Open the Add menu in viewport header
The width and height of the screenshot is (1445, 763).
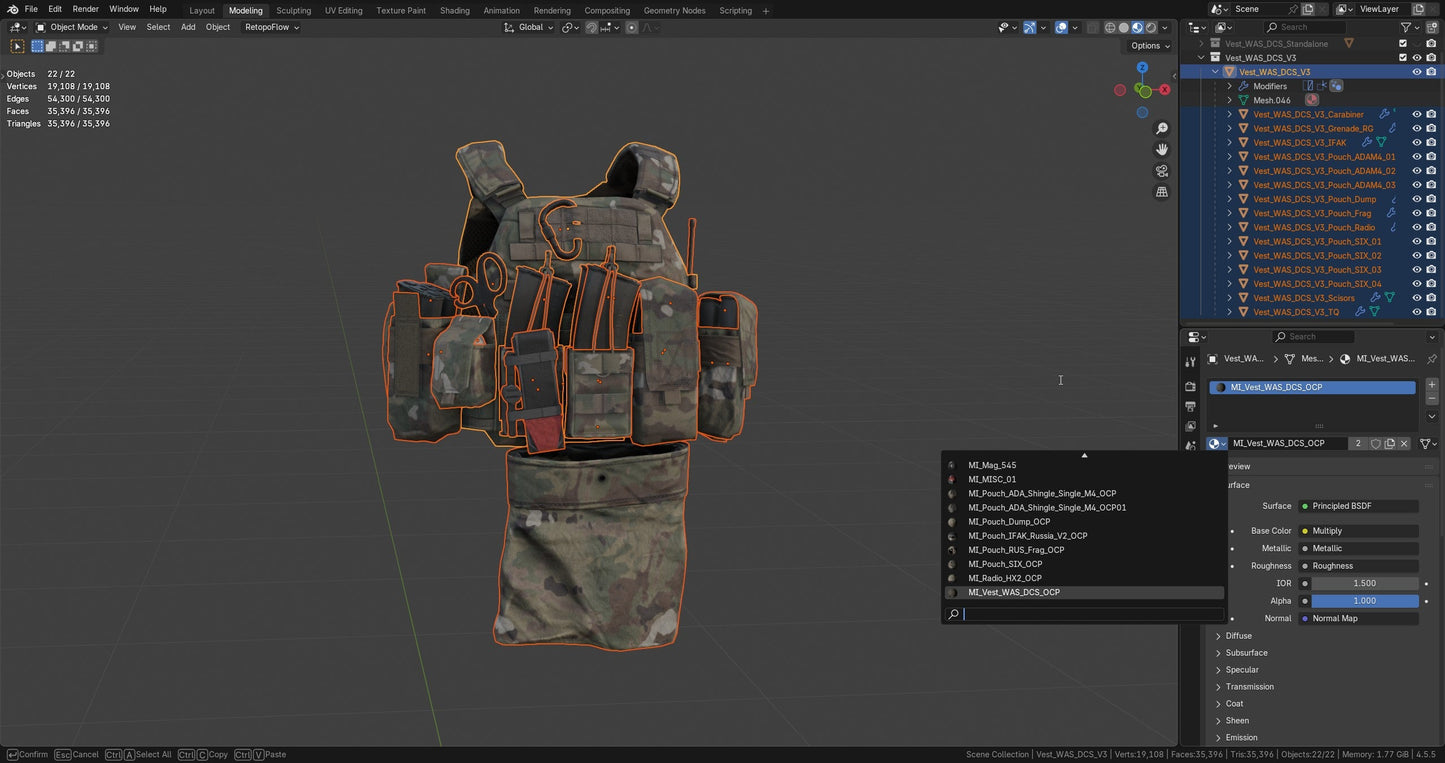point(188,27)
